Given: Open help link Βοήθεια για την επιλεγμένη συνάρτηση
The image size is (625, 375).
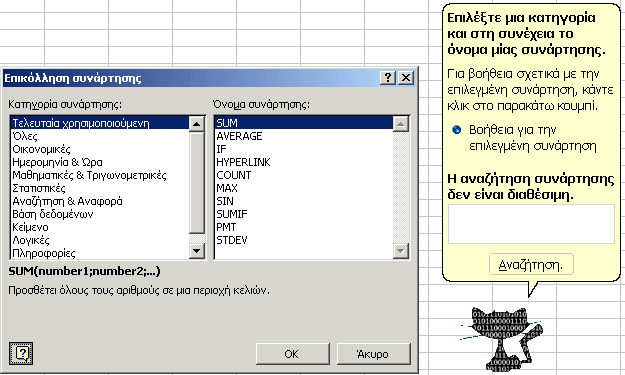Looking at the screenshot, I should pyautogui.click(x=533, y=138).
